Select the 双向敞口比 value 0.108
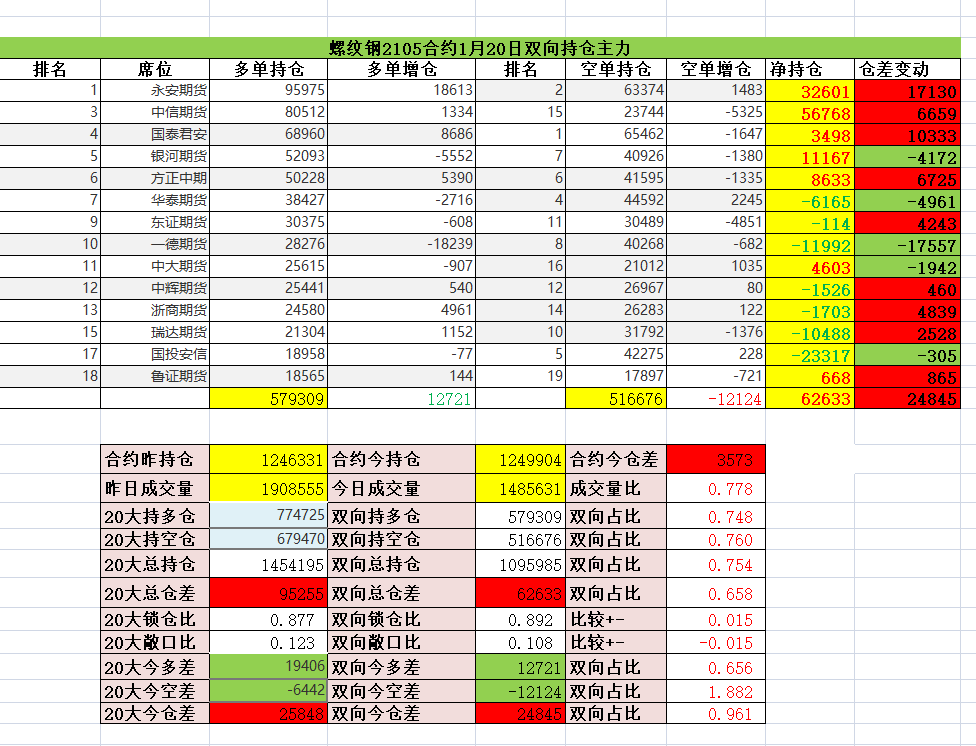The height and width of the screenshot is (746, 976). pos(520,642)
